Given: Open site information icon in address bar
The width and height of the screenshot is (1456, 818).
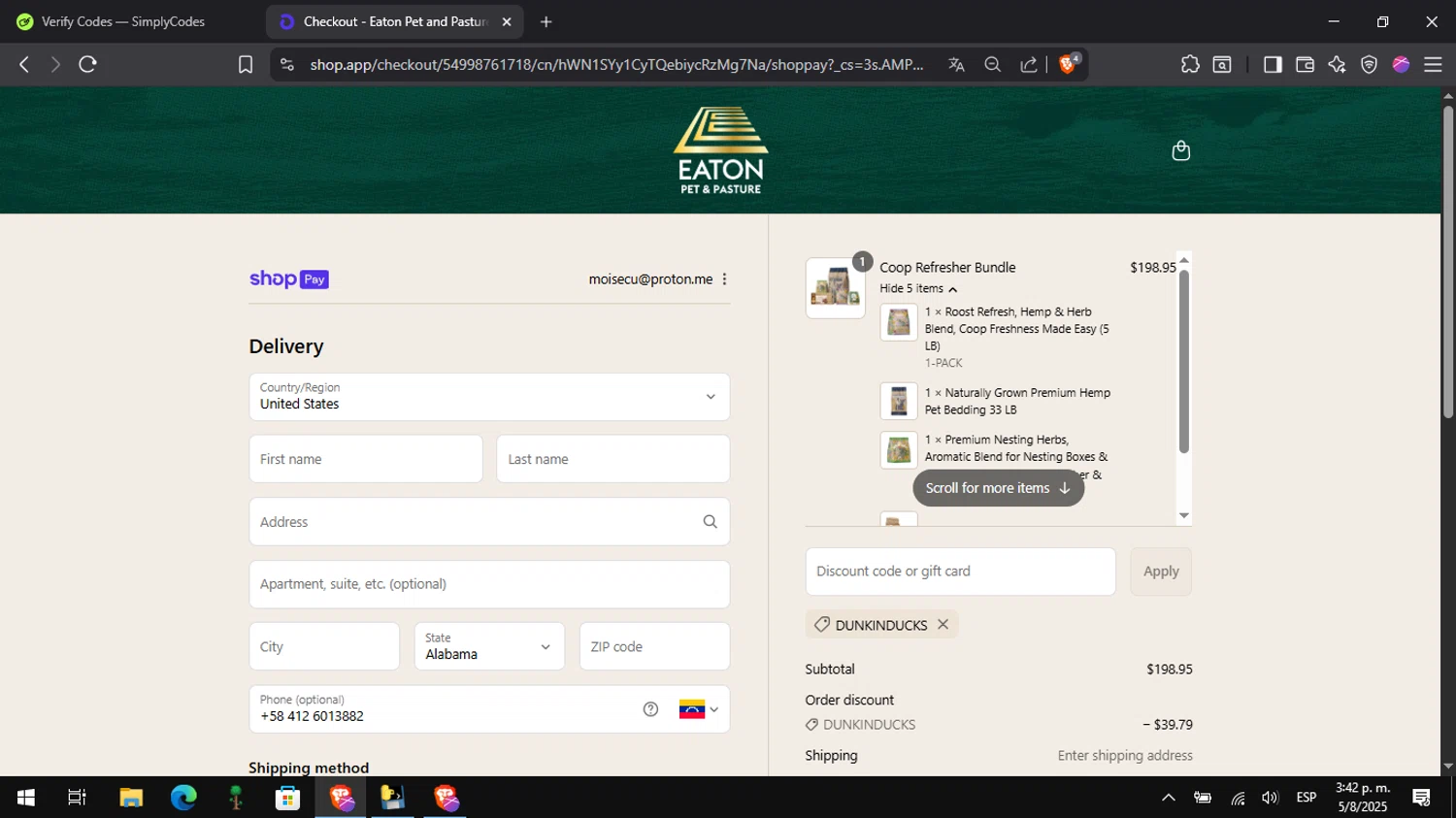Looking at the screenshot, I should 286,65.
